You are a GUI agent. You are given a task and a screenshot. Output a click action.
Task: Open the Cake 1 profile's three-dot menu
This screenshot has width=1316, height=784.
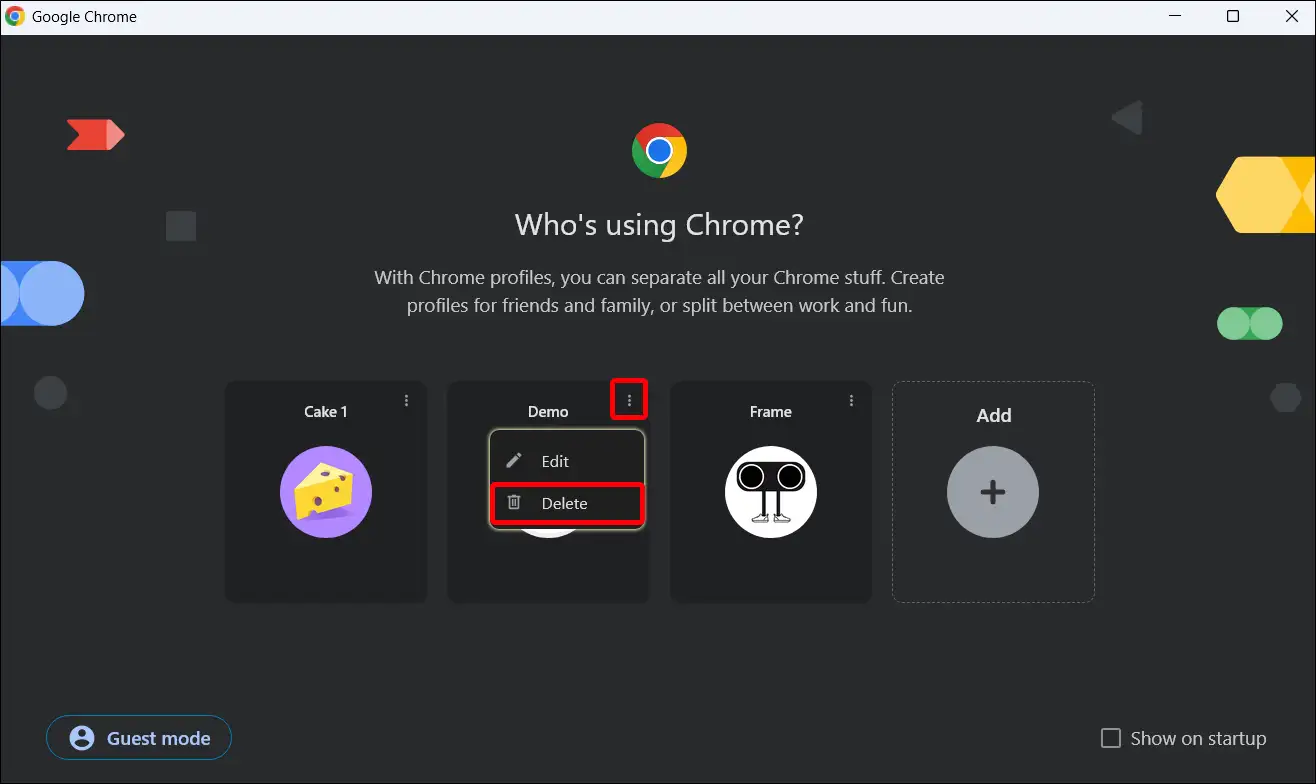point(406,401)
